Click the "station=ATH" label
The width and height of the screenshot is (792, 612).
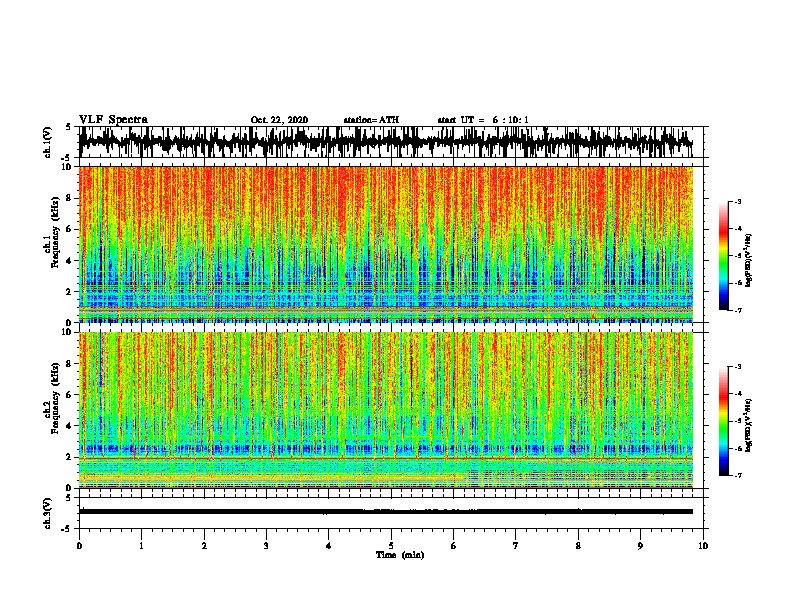pos(371,120)
